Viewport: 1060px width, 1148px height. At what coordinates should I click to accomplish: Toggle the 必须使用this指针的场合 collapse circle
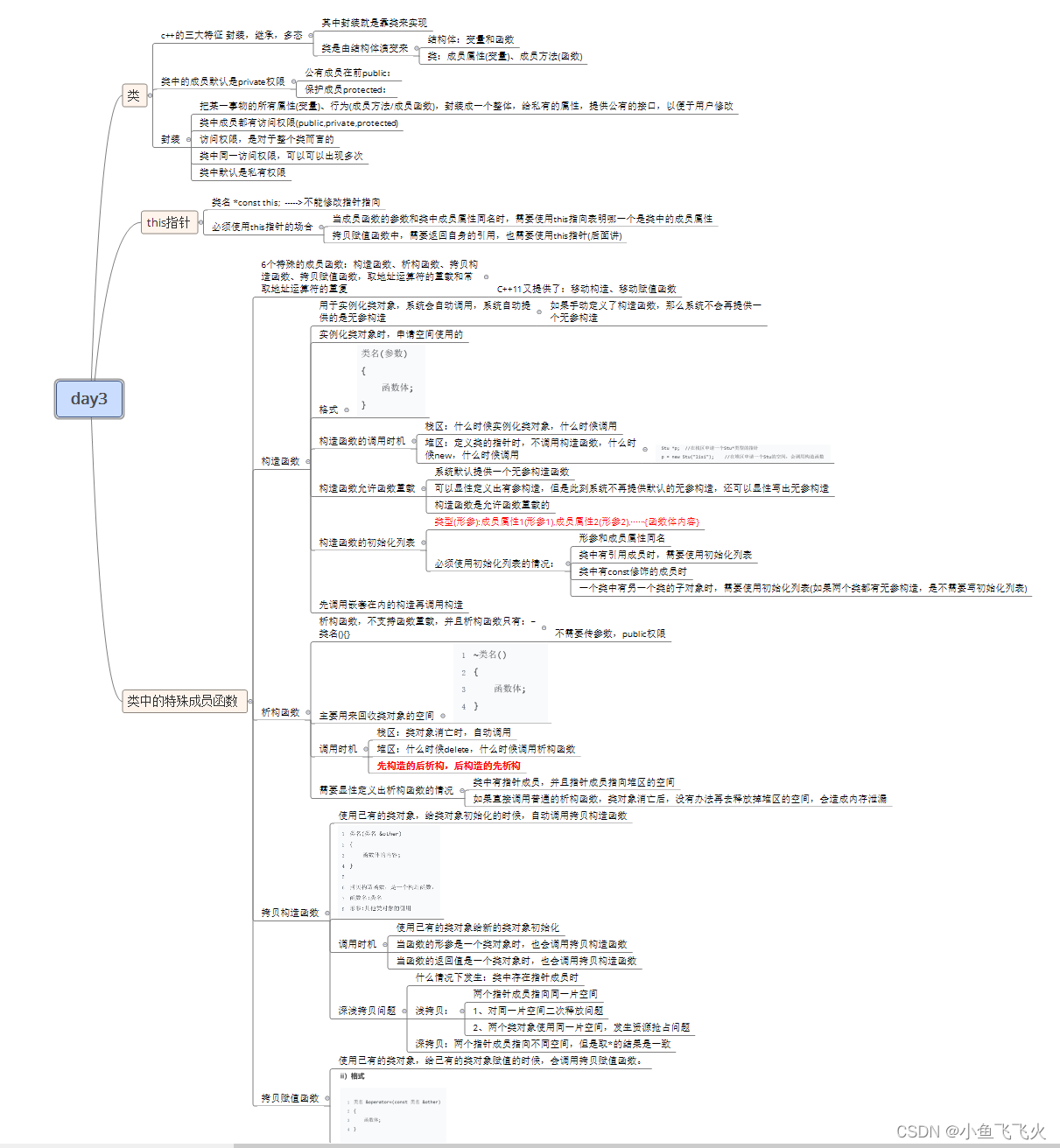[320, 227]
